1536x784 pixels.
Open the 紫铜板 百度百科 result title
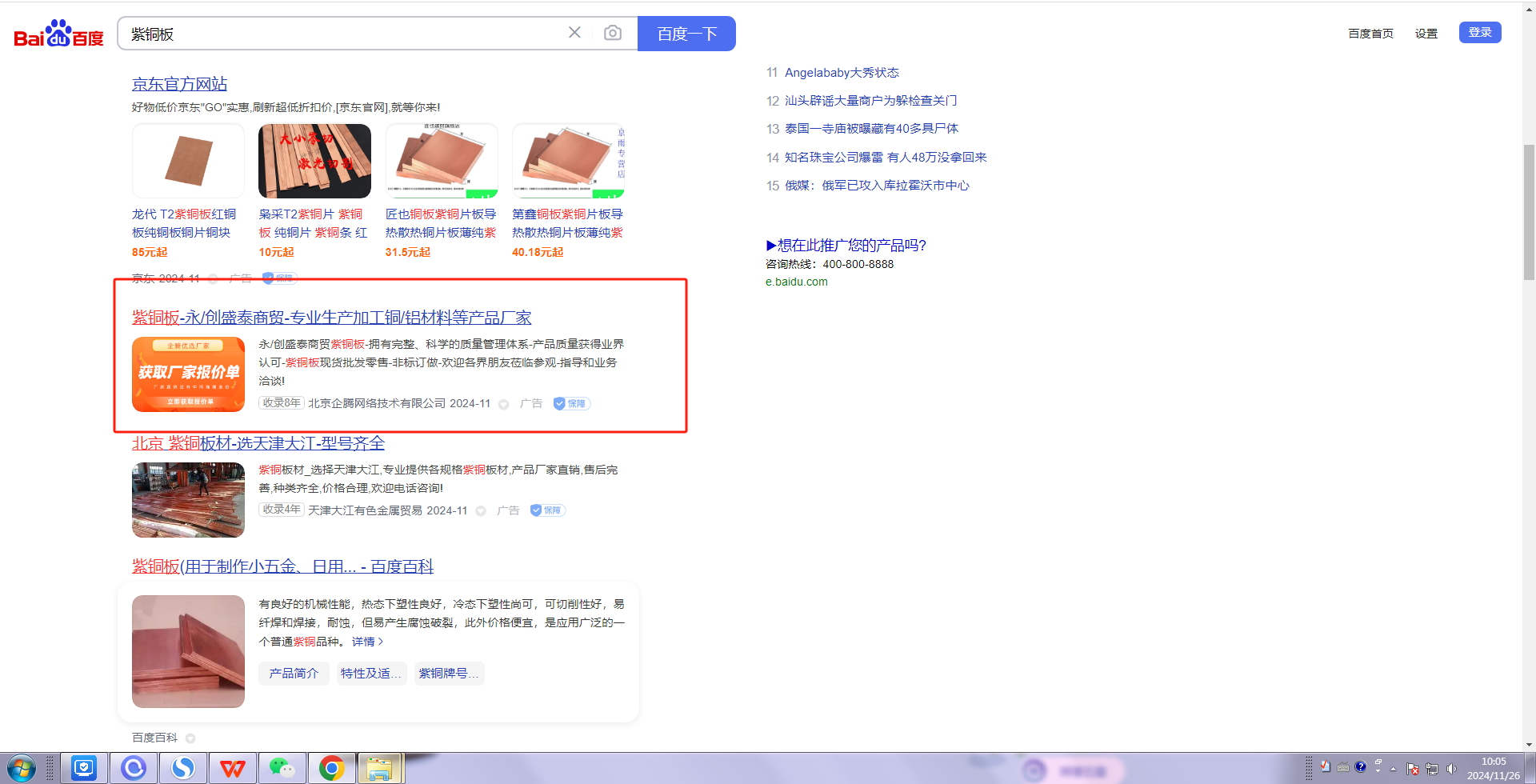(x=282, y=566)
